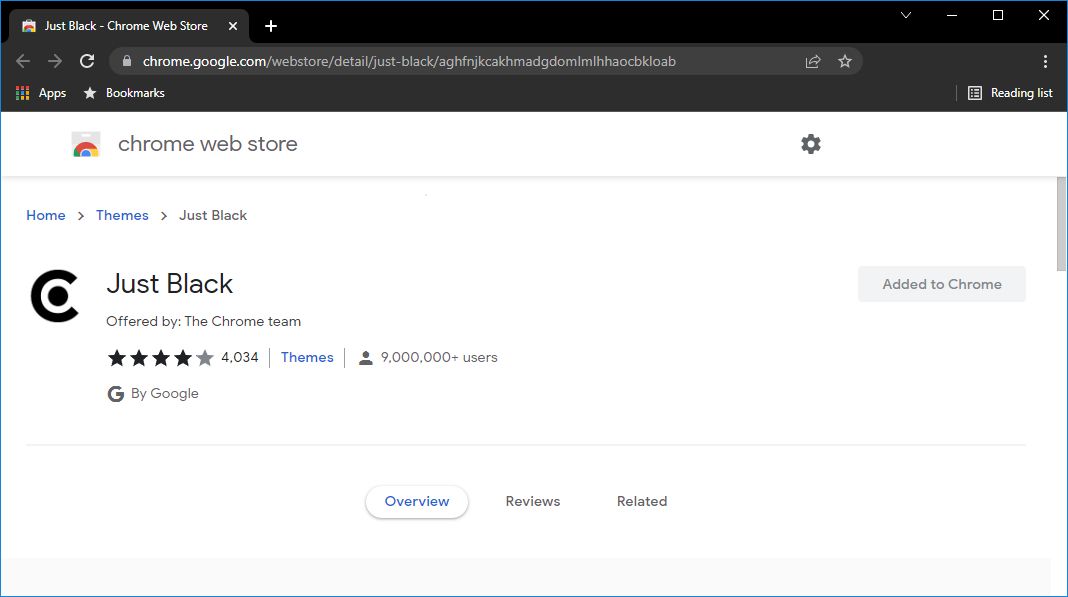Bookmark this page with the star icon

845,61
